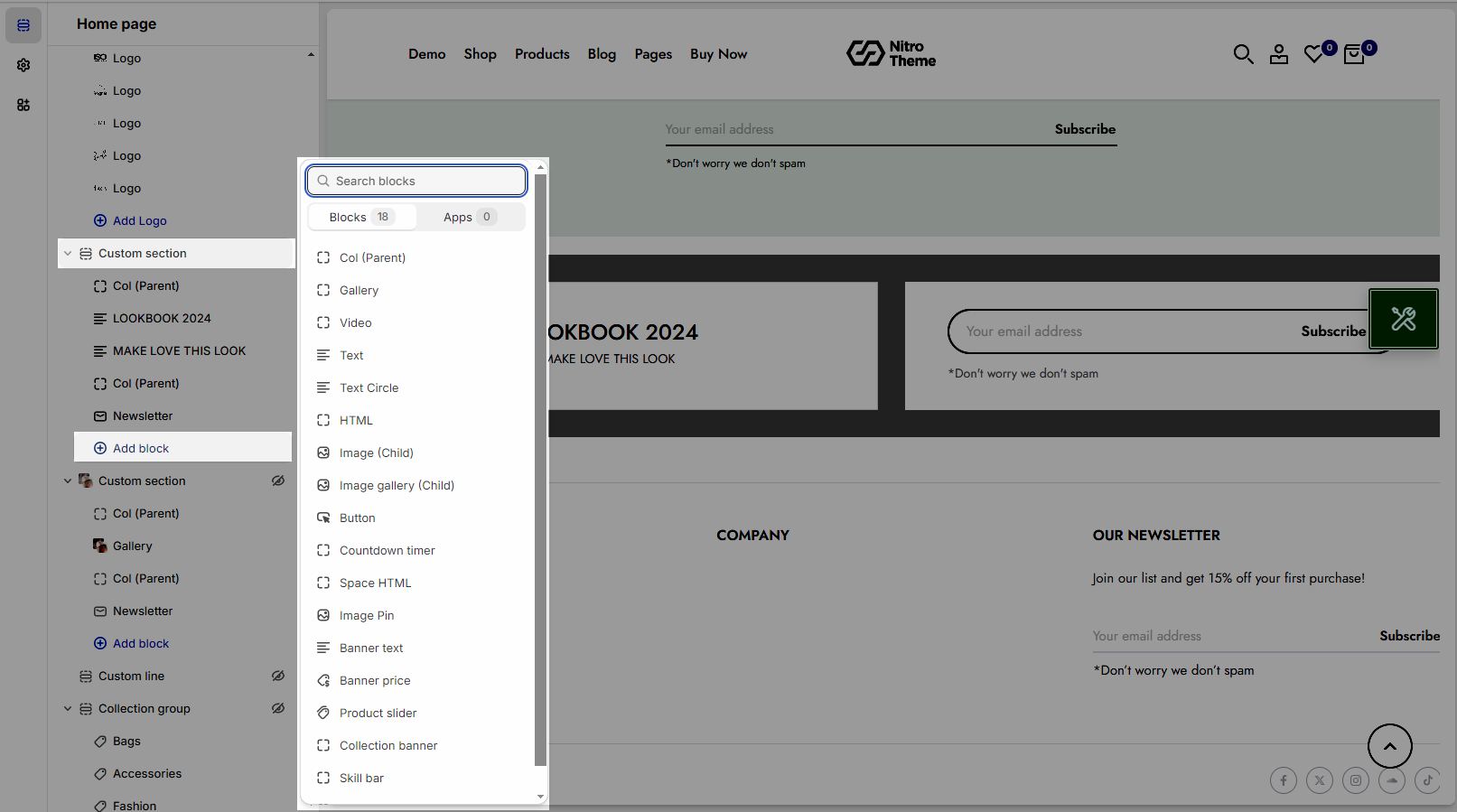Click the sidebar scroll-up arrow near Logo
Viewport: 1457px width, 812px height.
[x=311, y=54]
